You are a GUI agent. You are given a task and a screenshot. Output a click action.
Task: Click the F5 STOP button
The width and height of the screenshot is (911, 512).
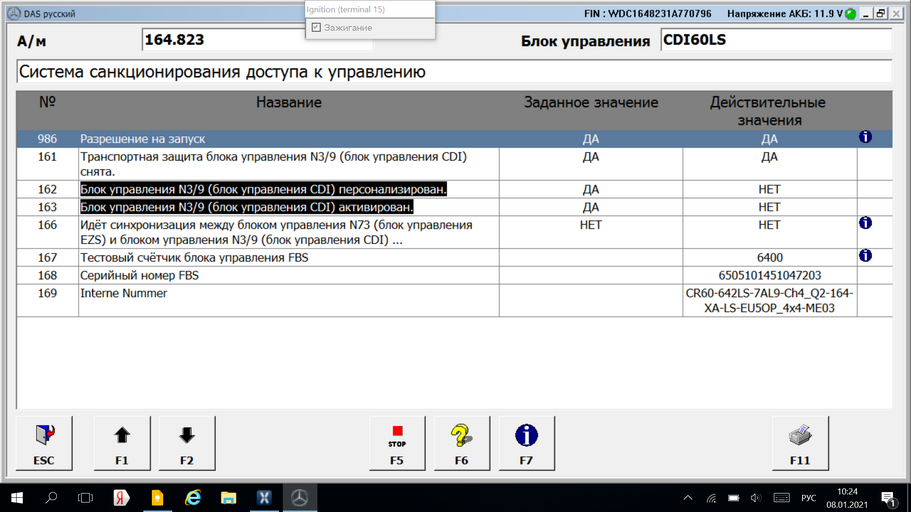click(x=397, y=443)
